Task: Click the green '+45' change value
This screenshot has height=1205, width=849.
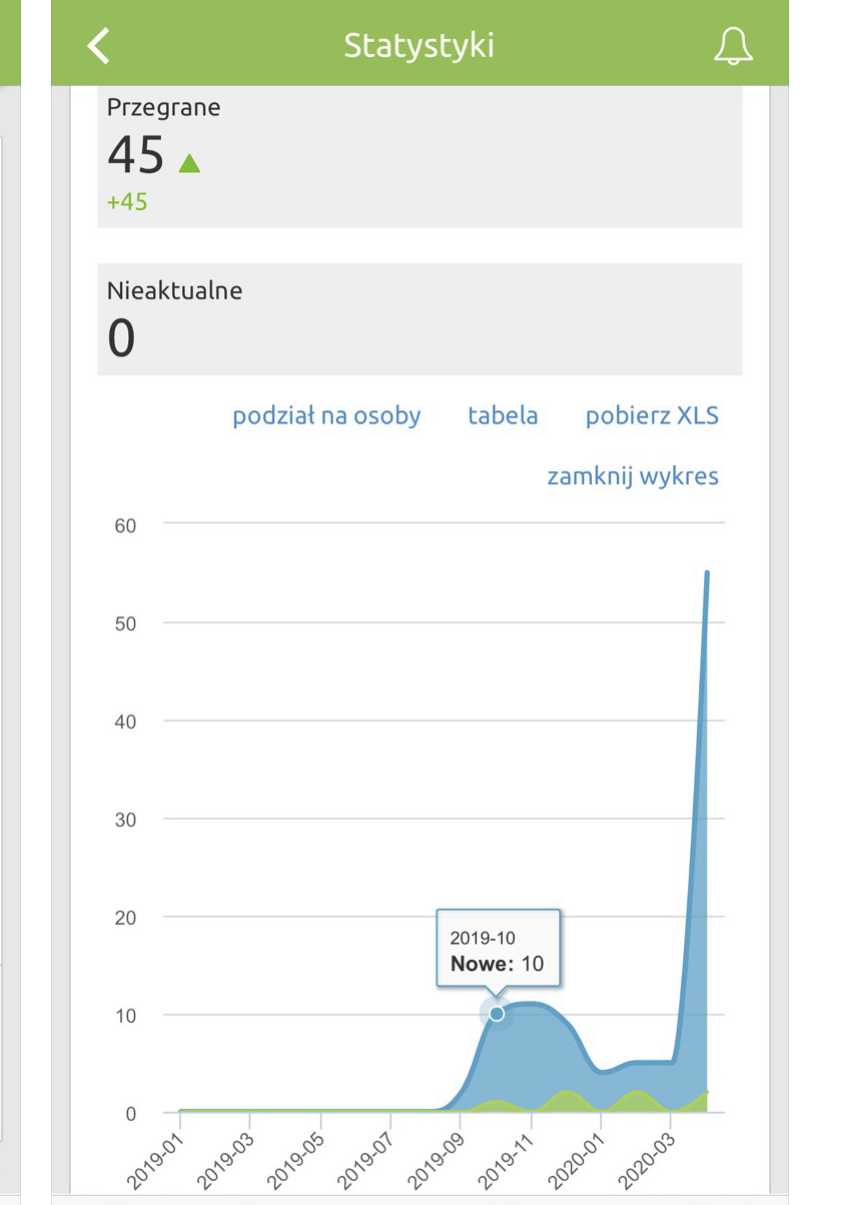Action: pyautogui.click(x=127, y=202)
